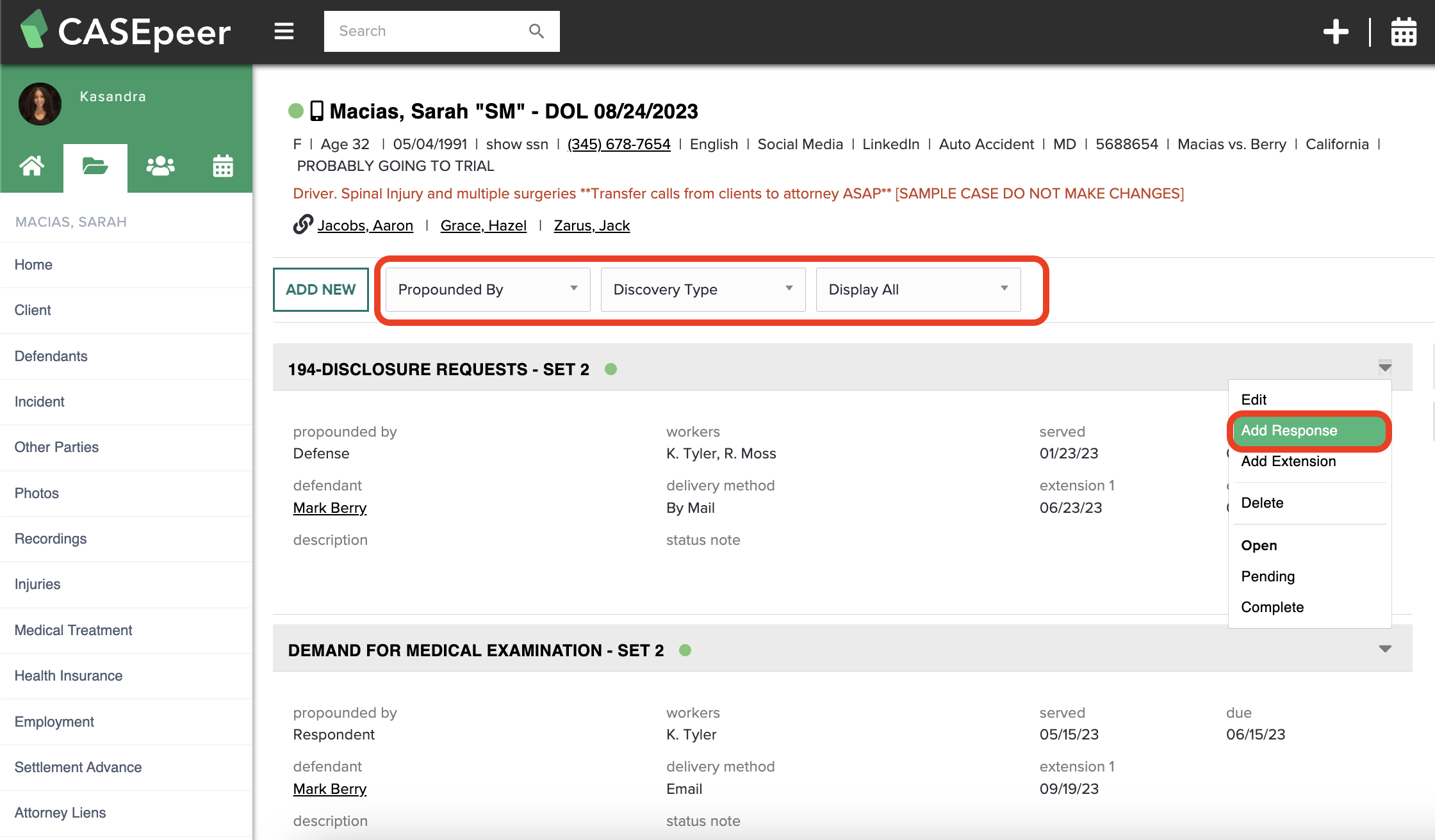Click the red case note starting Driver. Spinal Injury
The image size is (1435, 840).
click(738, 193)
